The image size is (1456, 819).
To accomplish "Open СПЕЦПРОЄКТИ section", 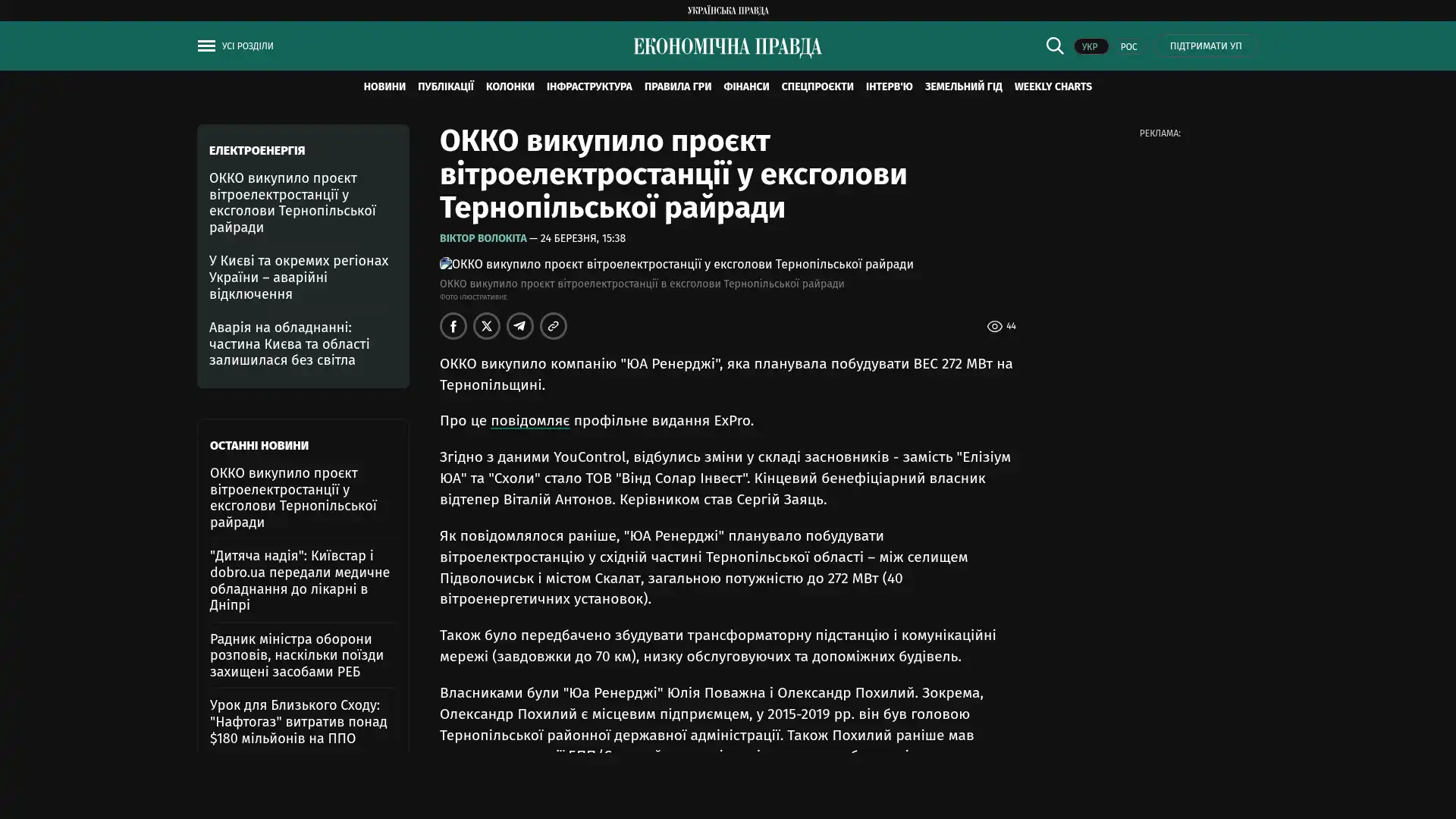I will [x=817, y=86].
